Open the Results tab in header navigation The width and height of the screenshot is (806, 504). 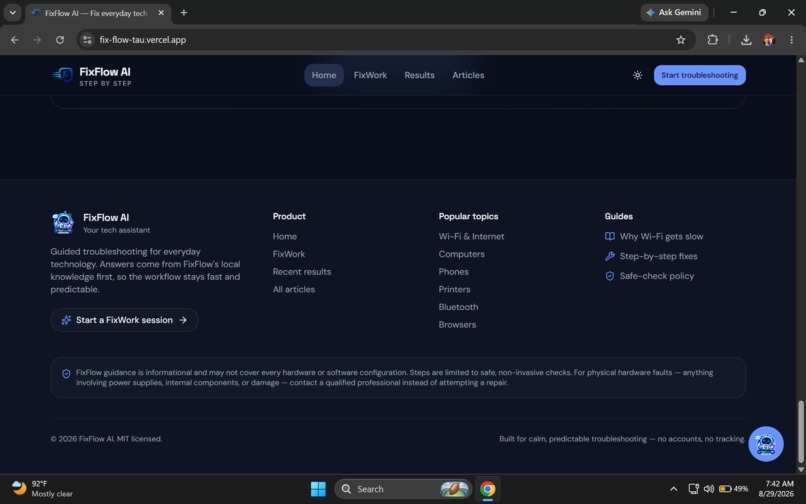pos(419,75)
